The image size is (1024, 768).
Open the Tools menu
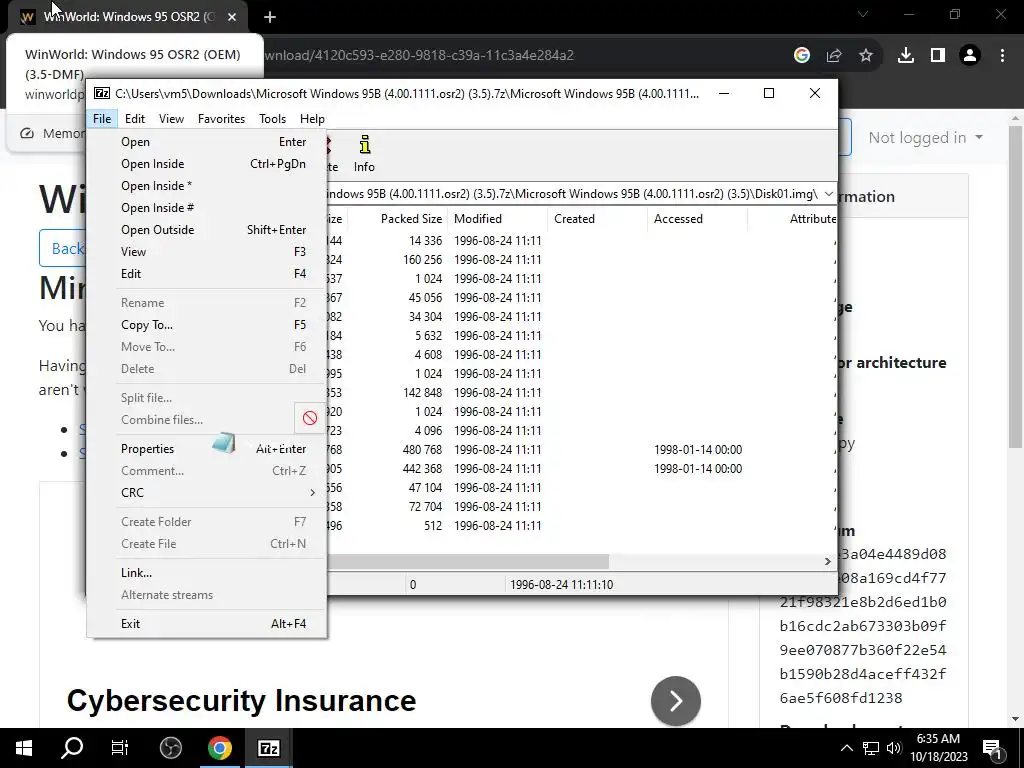tap(272, 119)
